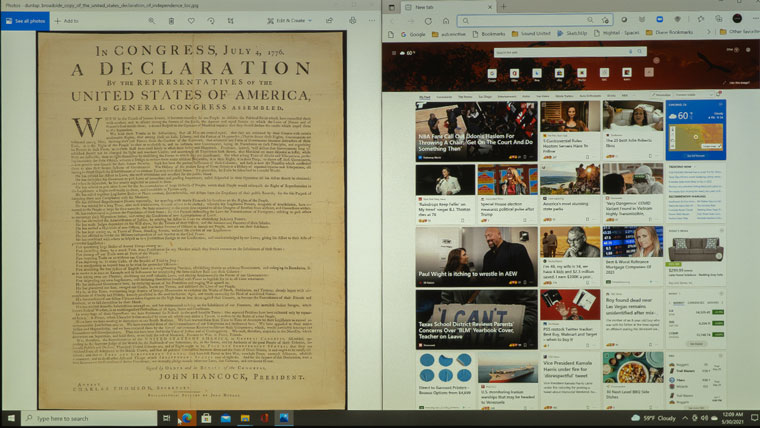Click the taskbar clock showing 12:09 AM

tap(732, 418)
